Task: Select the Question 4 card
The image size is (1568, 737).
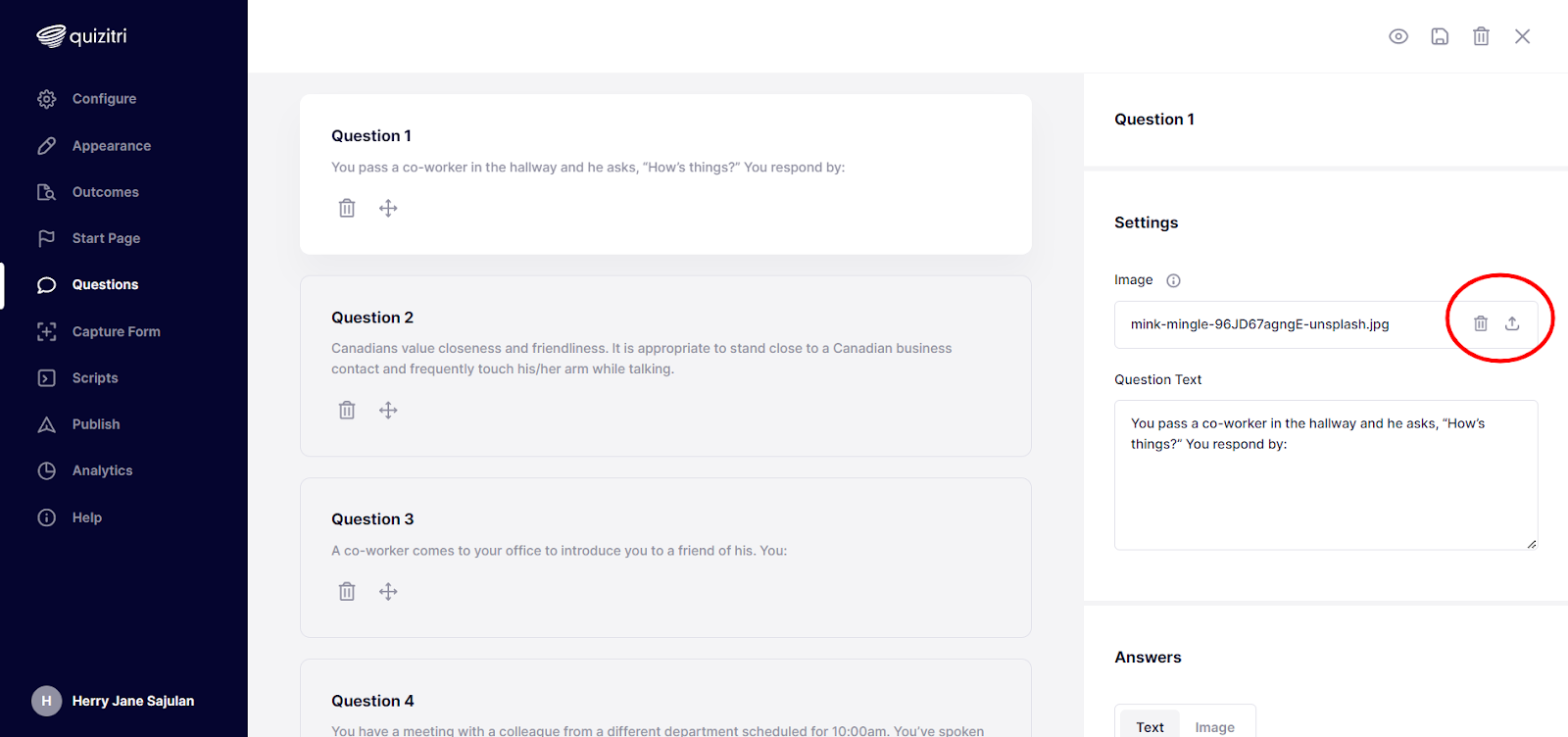Action: point(665,698)
